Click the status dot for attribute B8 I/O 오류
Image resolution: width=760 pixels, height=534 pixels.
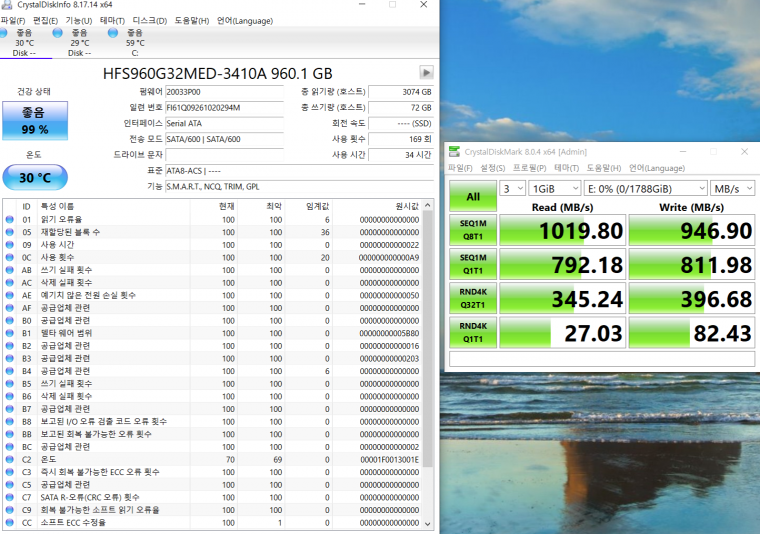pos(10,422)
